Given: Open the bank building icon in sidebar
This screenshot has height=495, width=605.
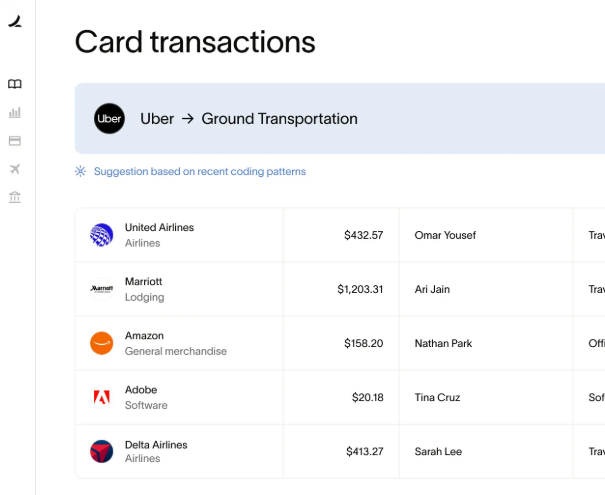Looking at the screenshot, I should point(15,197).
